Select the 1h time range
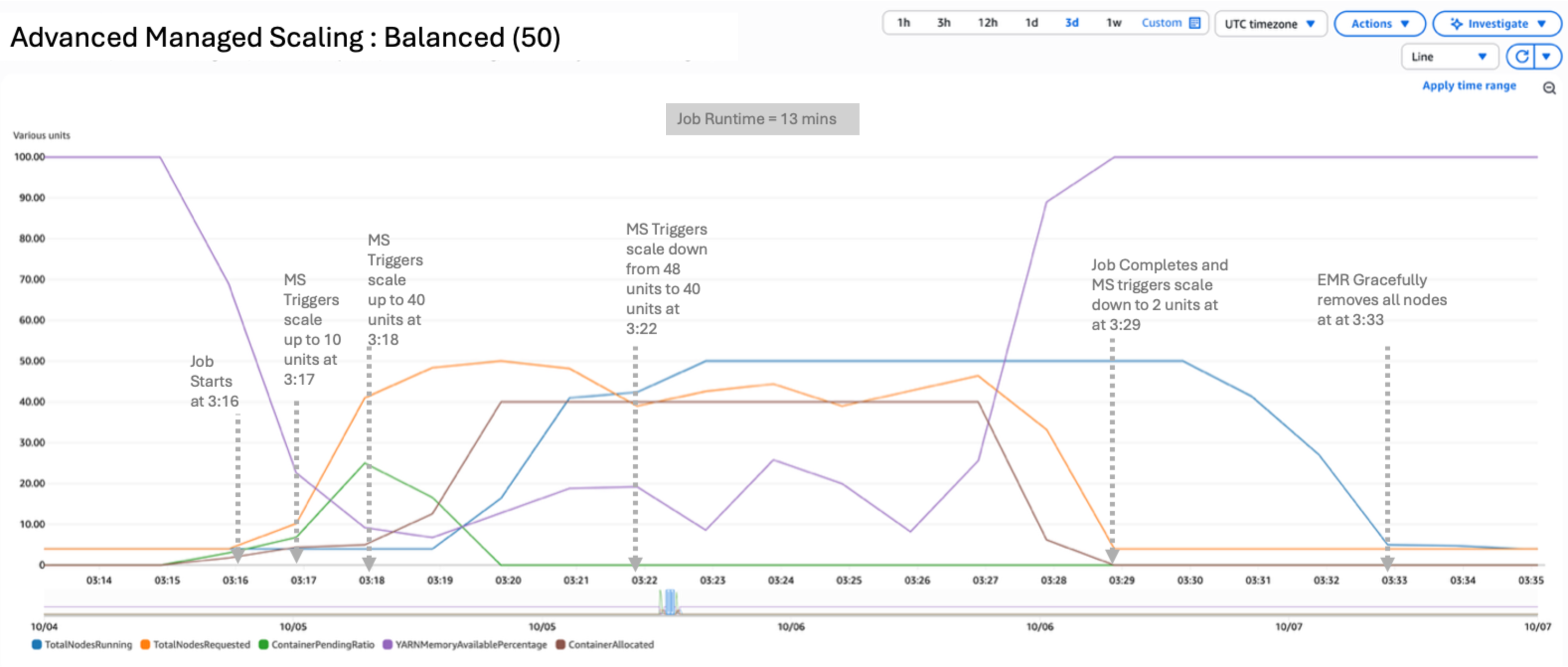Viewport: 1568px width, 667px height. 903,23
